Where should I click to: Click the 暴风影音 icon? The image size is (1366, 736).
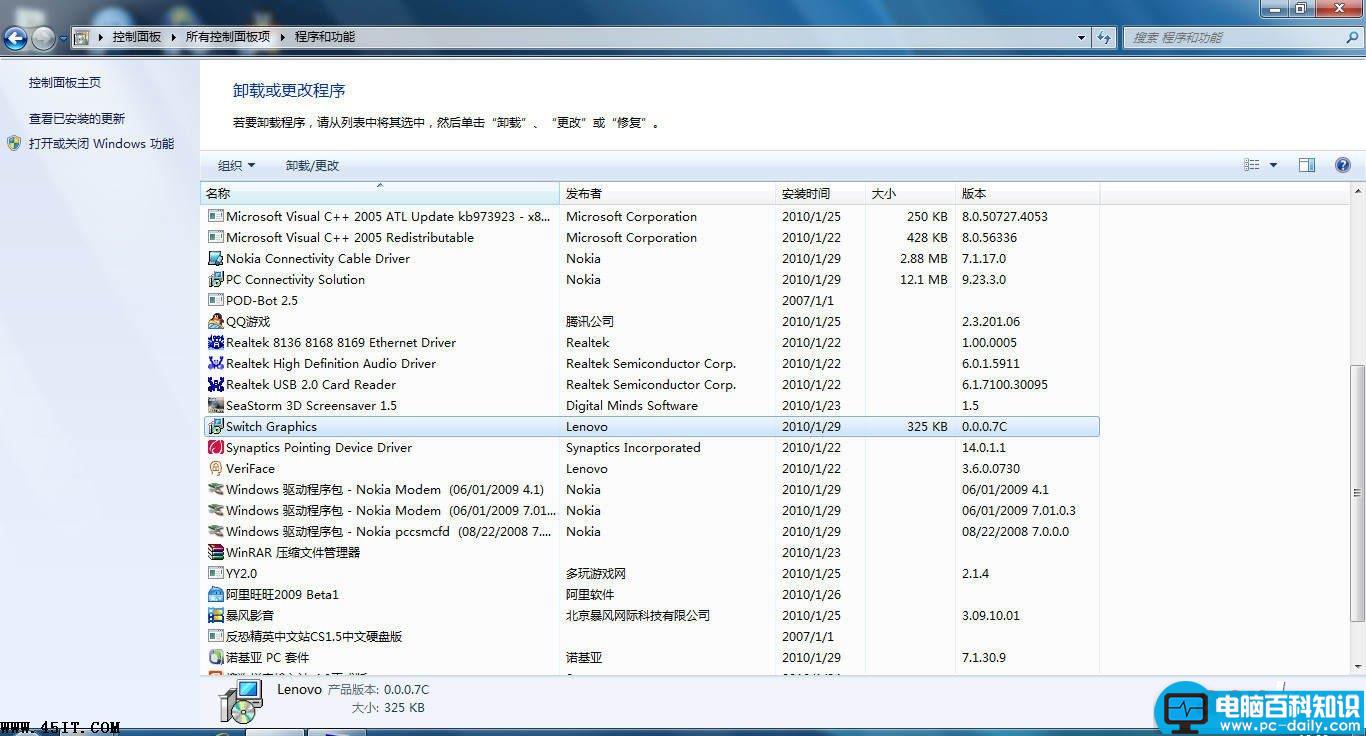coord(216,615)
